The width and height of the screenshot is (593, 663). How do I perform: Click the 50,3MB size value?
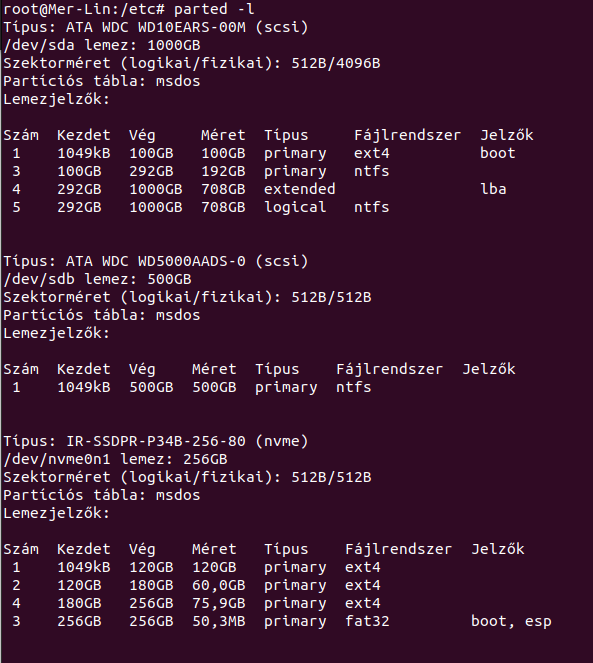219,621
